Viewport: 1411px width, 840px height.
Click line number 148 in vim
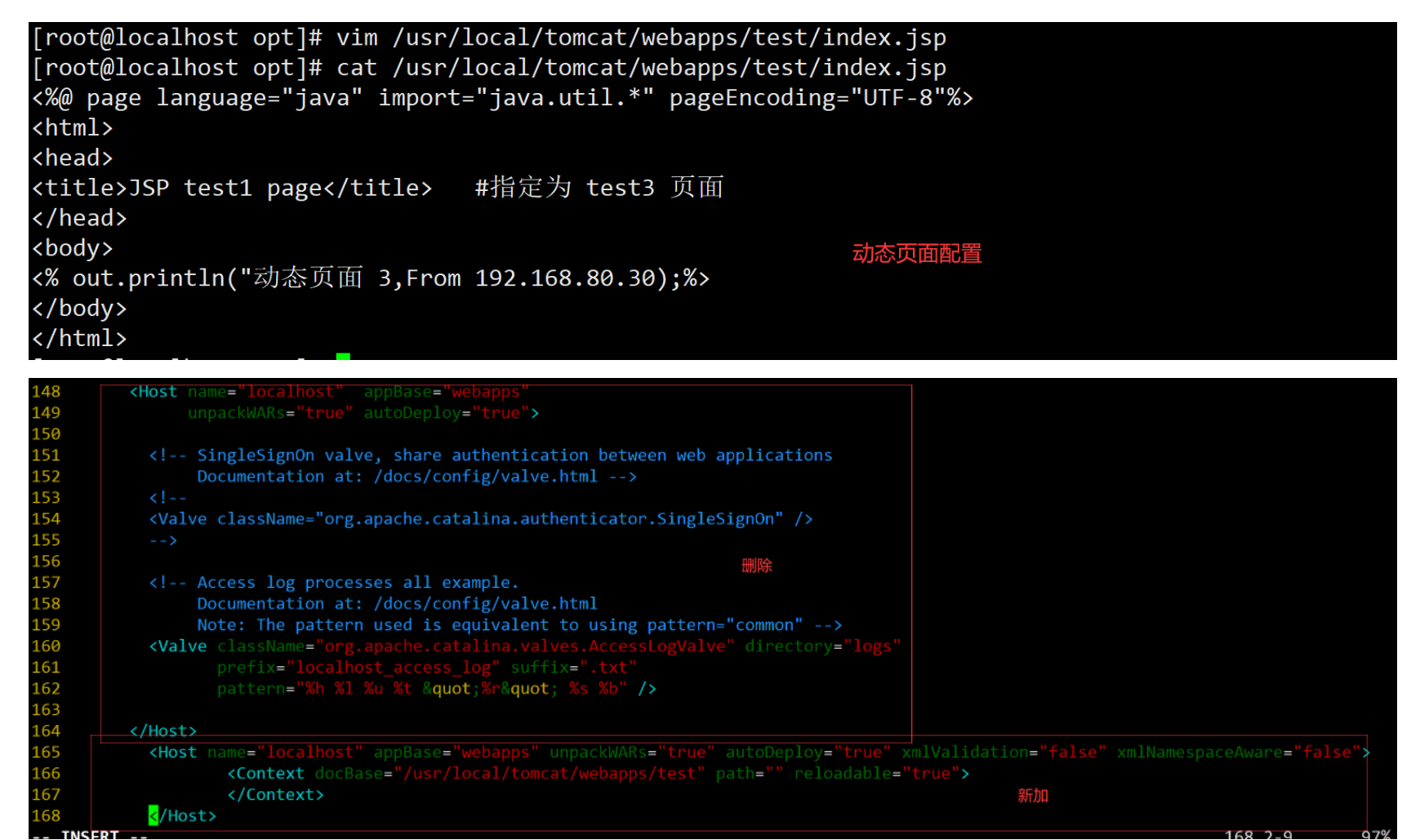click(46, 392)
